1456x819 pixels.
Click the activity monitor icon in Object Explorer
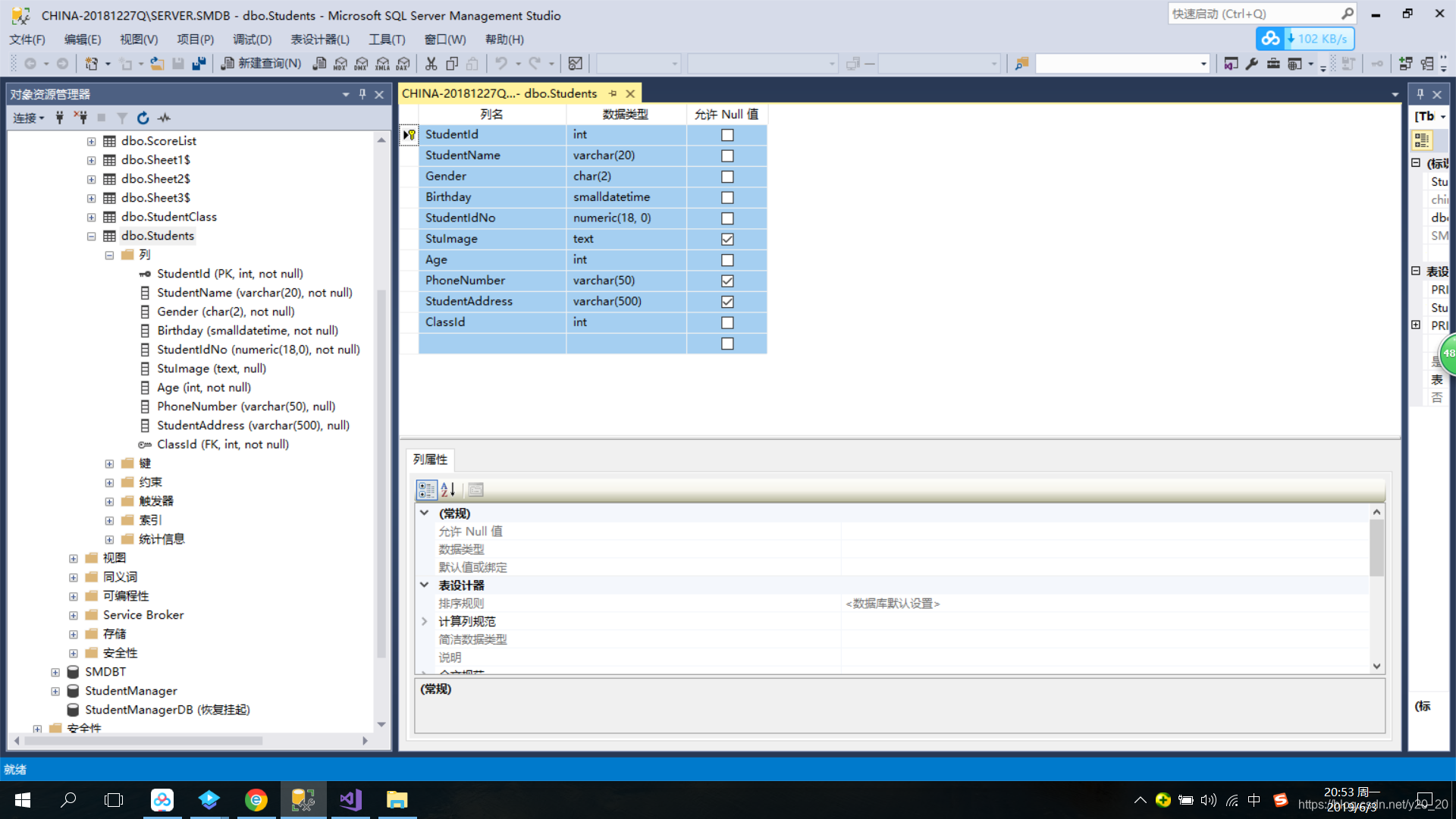(x=164, y=118)
